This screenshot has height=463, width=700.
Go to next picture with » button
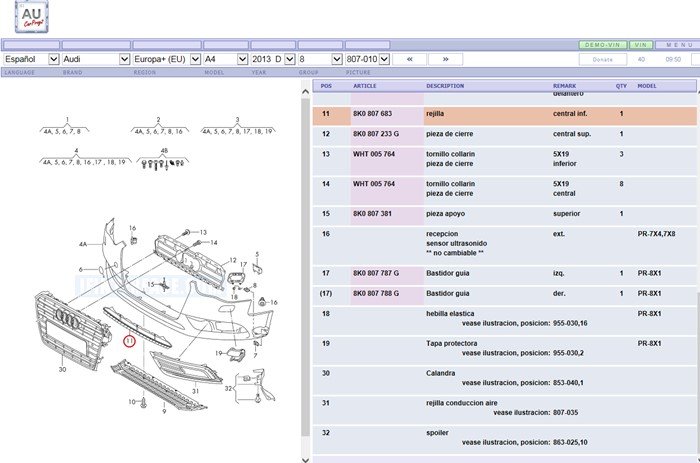click(446, 59)
